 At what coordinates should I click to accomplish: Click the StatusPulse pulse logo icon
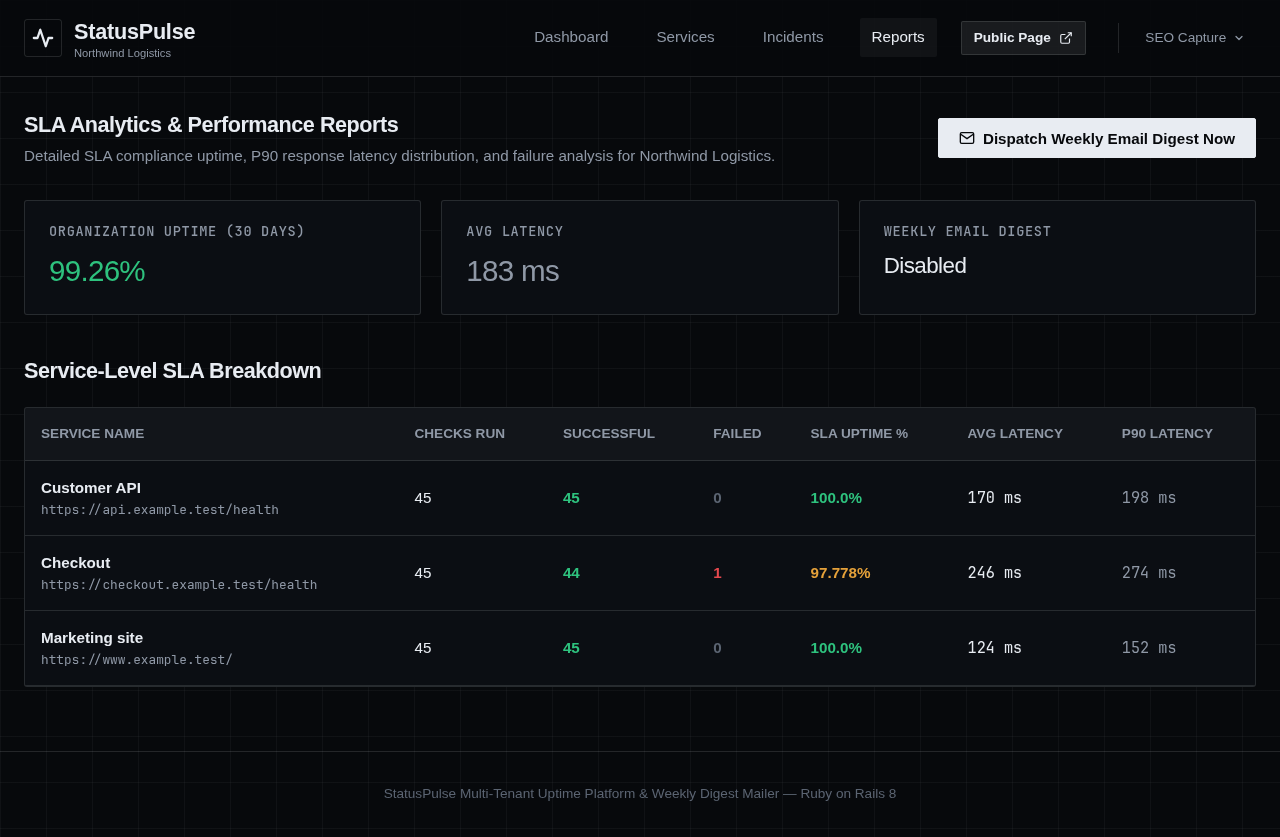43,38
